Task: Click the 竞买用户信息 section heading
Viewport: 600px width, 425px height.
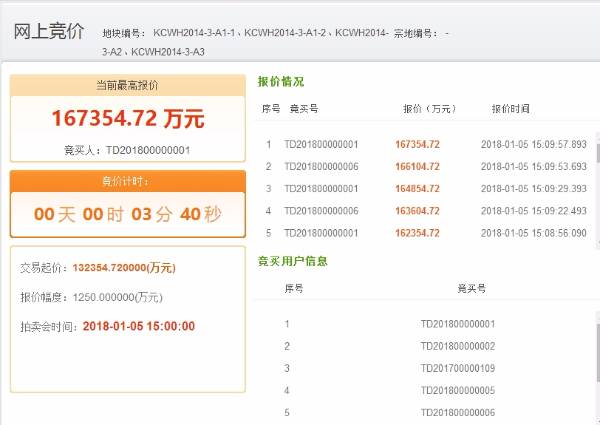Action: click(292, 261)
